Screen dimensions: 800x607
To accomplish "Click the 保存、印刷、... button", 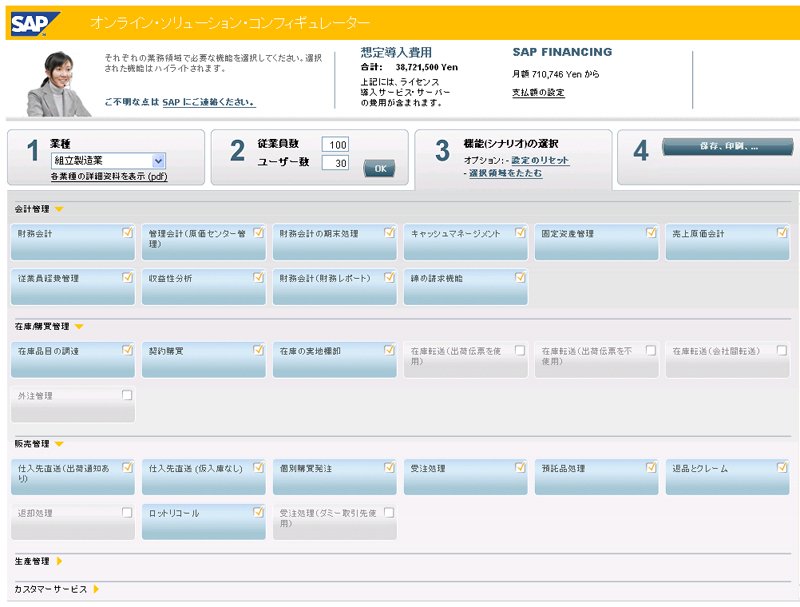I will 728,146.
